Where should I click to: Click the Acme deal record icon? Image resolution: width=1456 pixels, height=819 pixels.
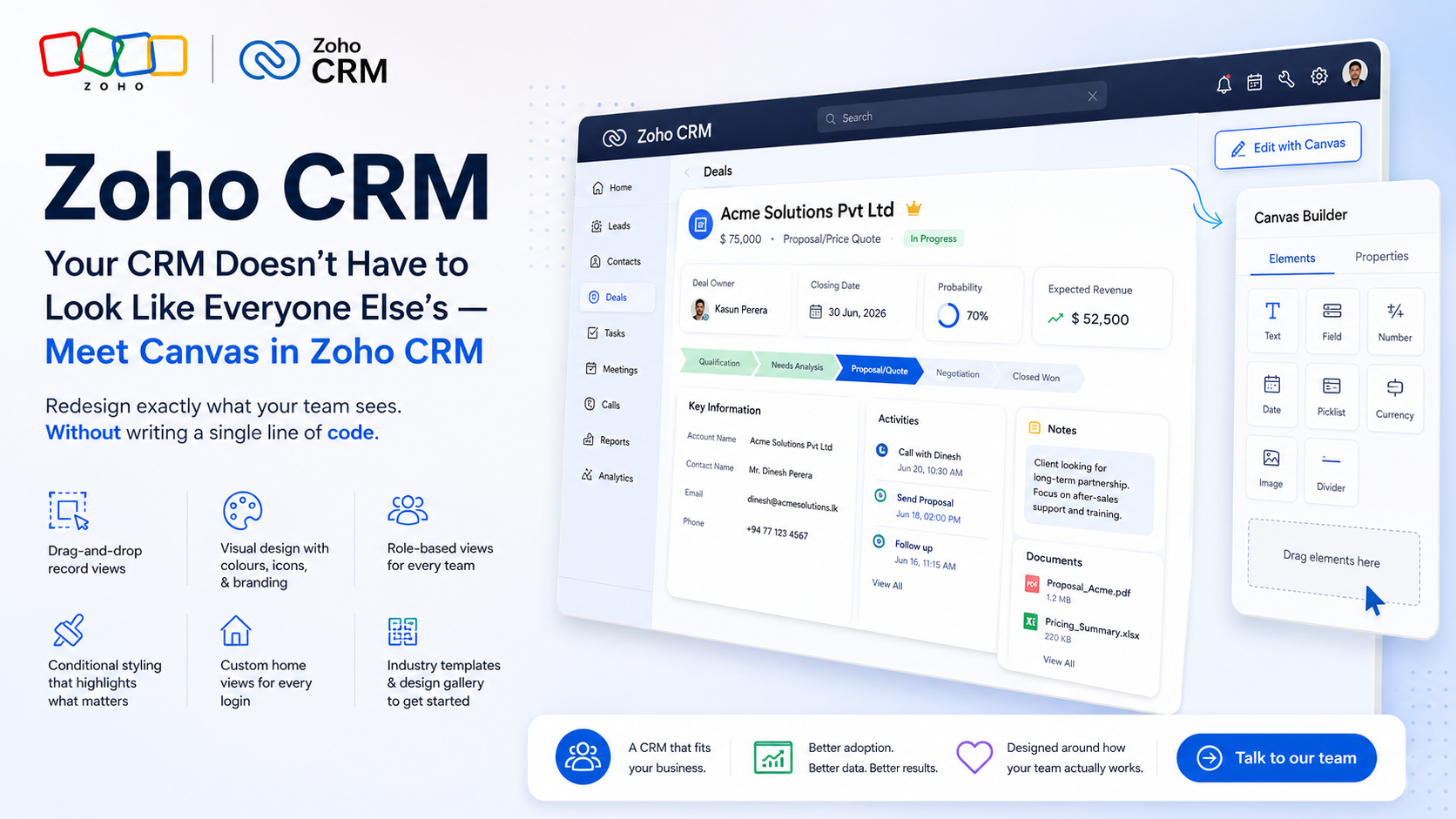coord(700,225)
